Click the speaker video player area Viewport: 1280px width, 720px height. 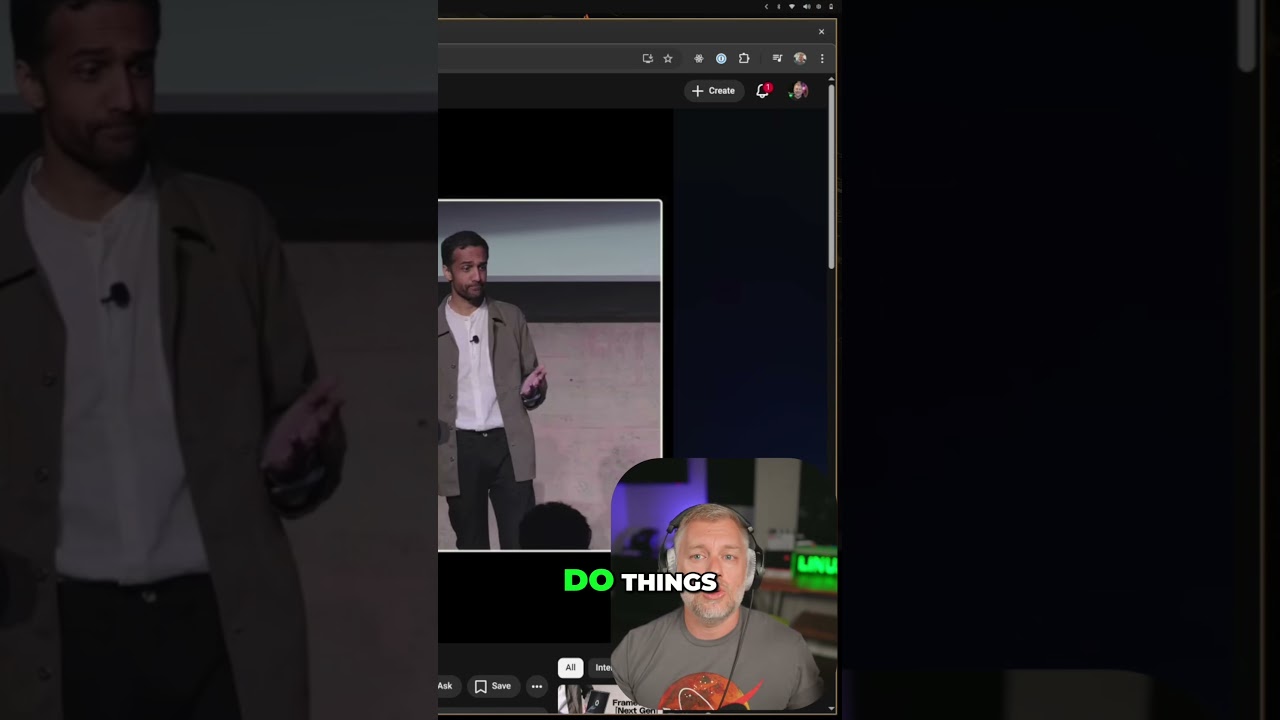click(549, 375)
